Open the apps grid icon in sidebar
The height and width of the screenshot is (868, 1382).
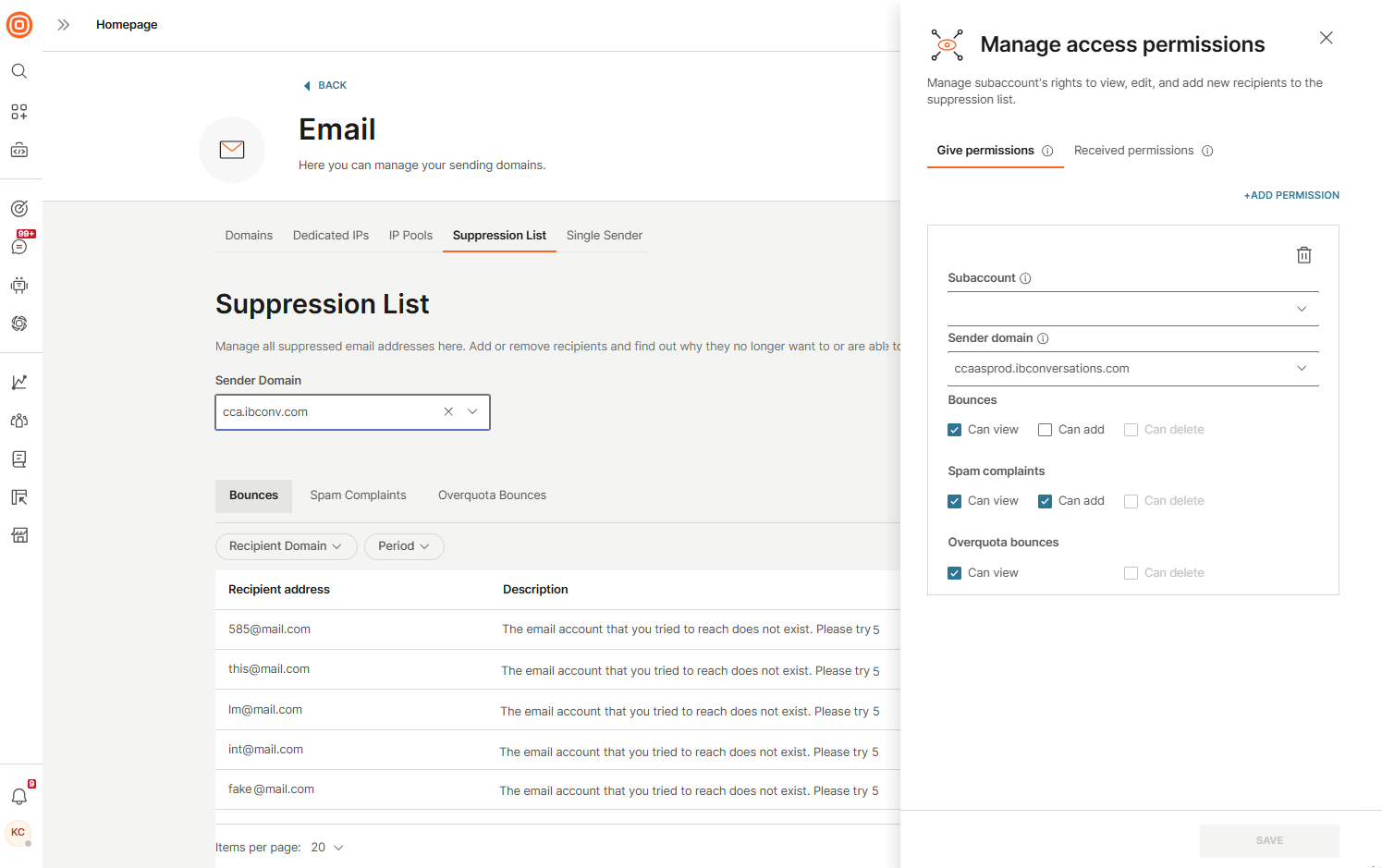19,111
